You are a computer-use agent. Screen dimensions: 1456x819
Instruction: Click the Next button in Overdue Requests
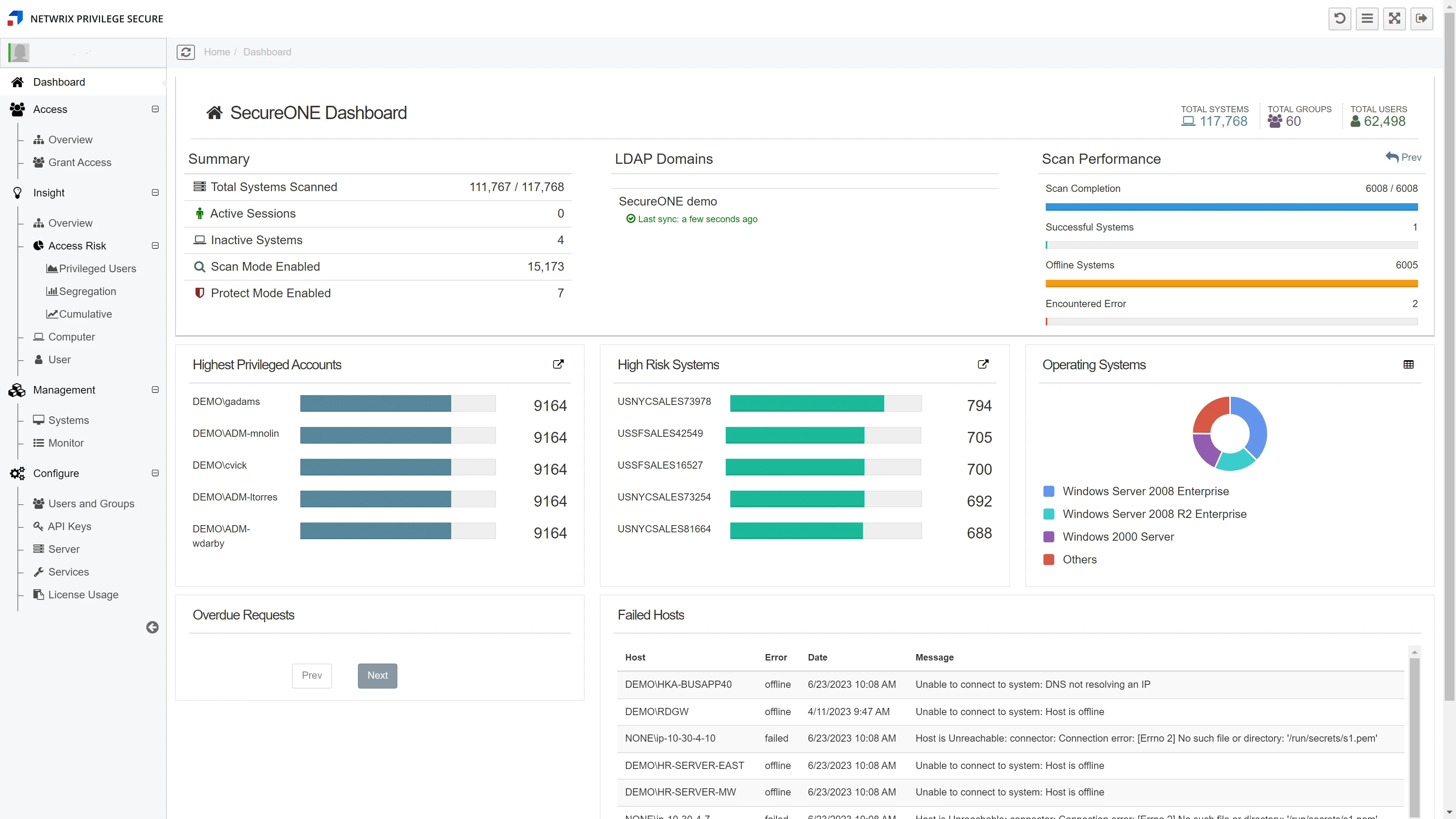(x=378, y=675)
